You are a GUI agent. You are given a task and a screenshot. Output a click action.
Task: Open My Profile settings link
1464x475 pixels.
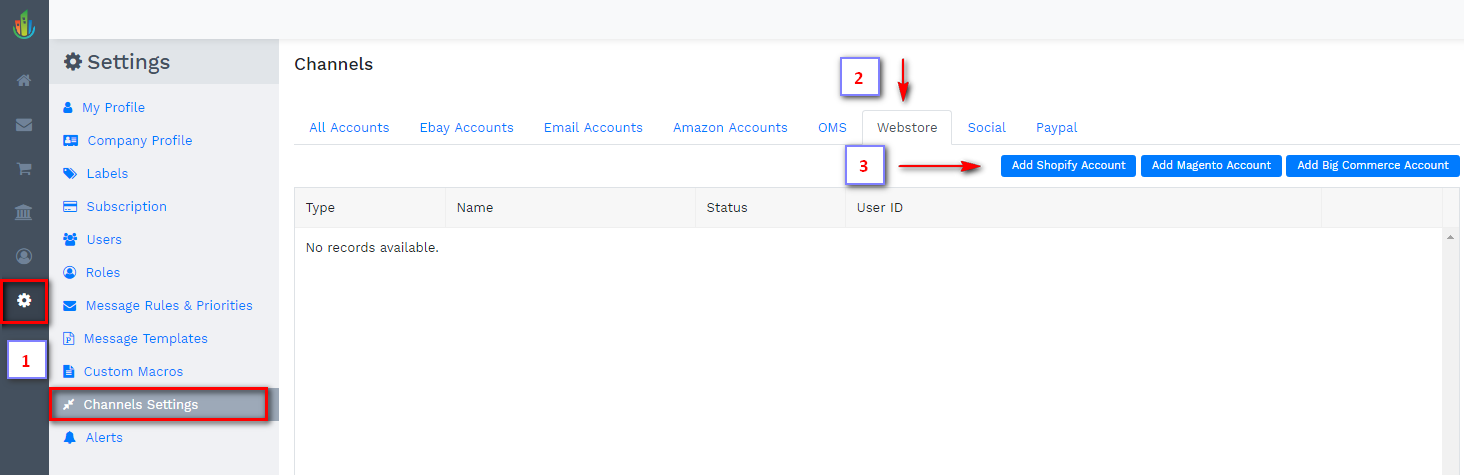click(x=113, y=108)
